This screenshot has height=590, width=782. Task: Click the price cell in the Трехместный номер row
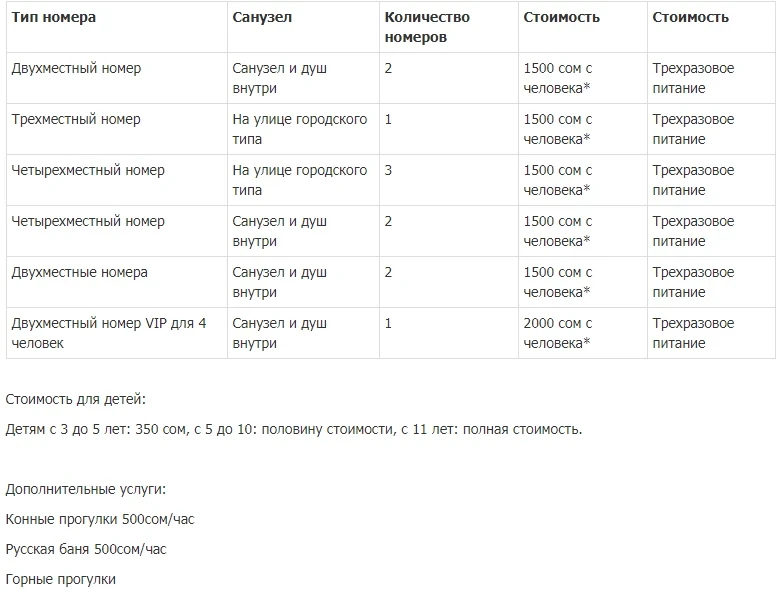pyautogui.click(x=558, y=129)
